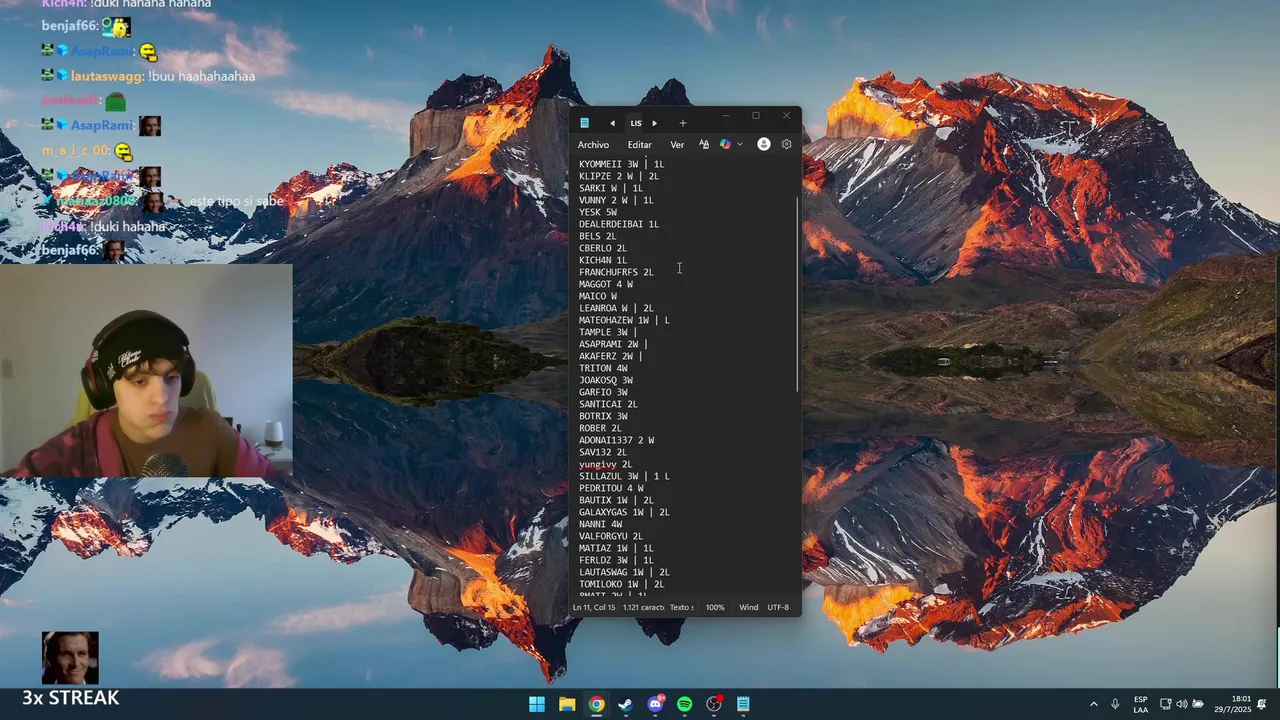Screen dimensions: 1280x720
Task: Click the 1.121 caracteres status entry
Action: (643, 607)
